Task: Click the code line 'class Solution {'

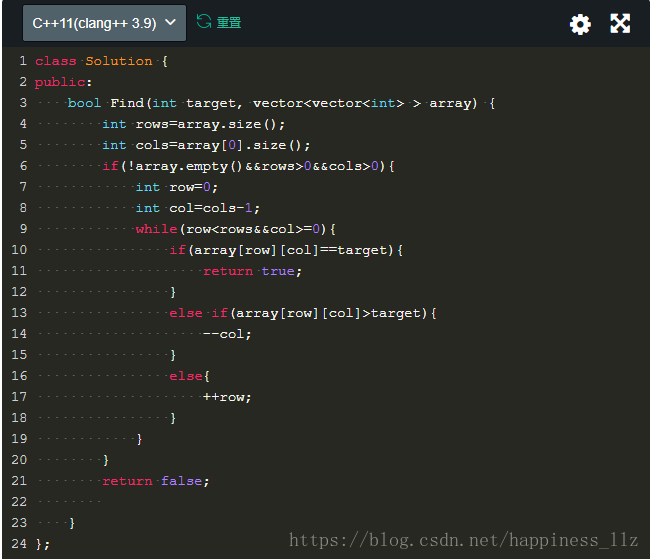Action: (101, 61)
